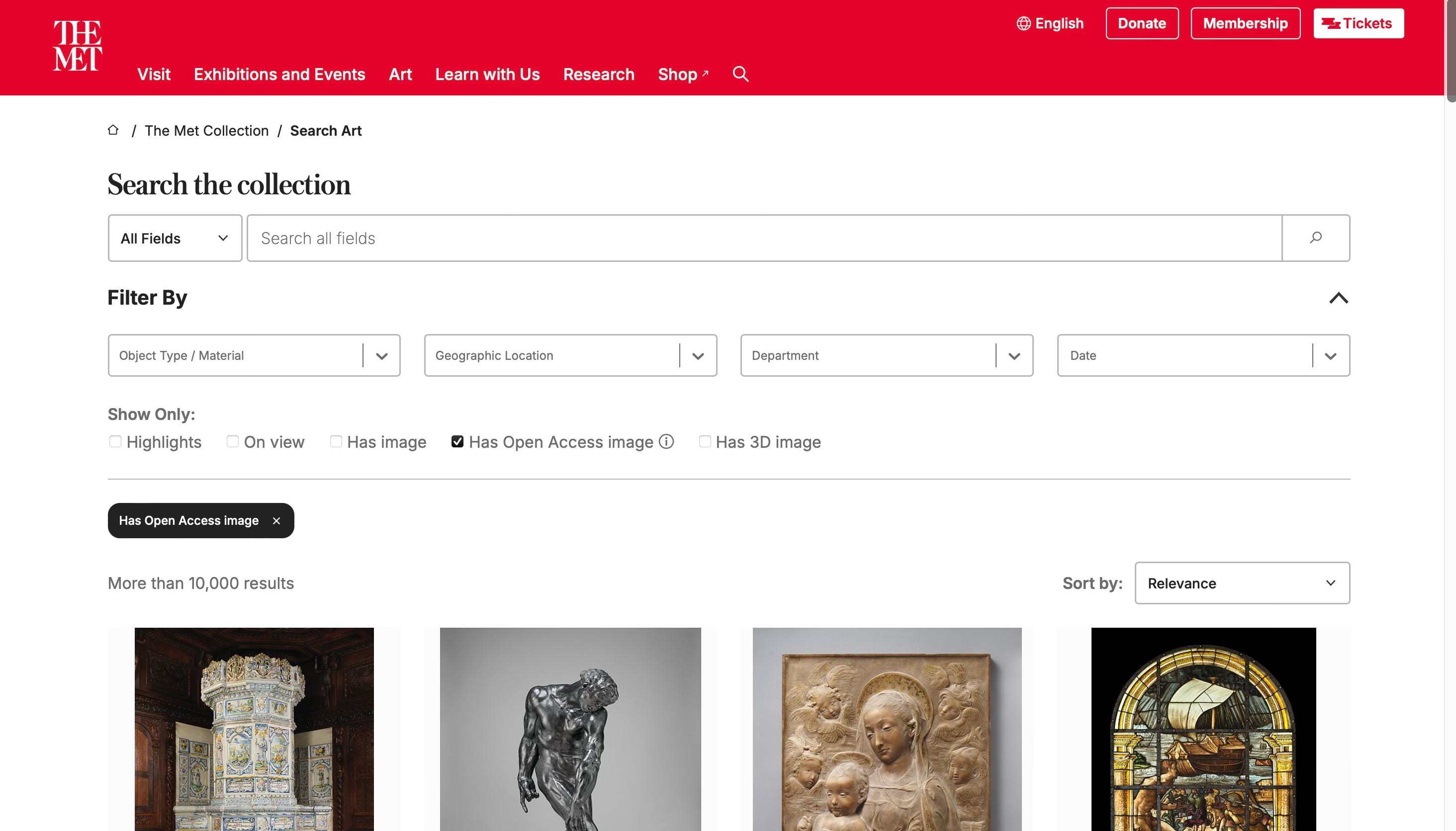Tick the Has 3D image checkbox
The image size is (1456, 831).
click(705, 441)
